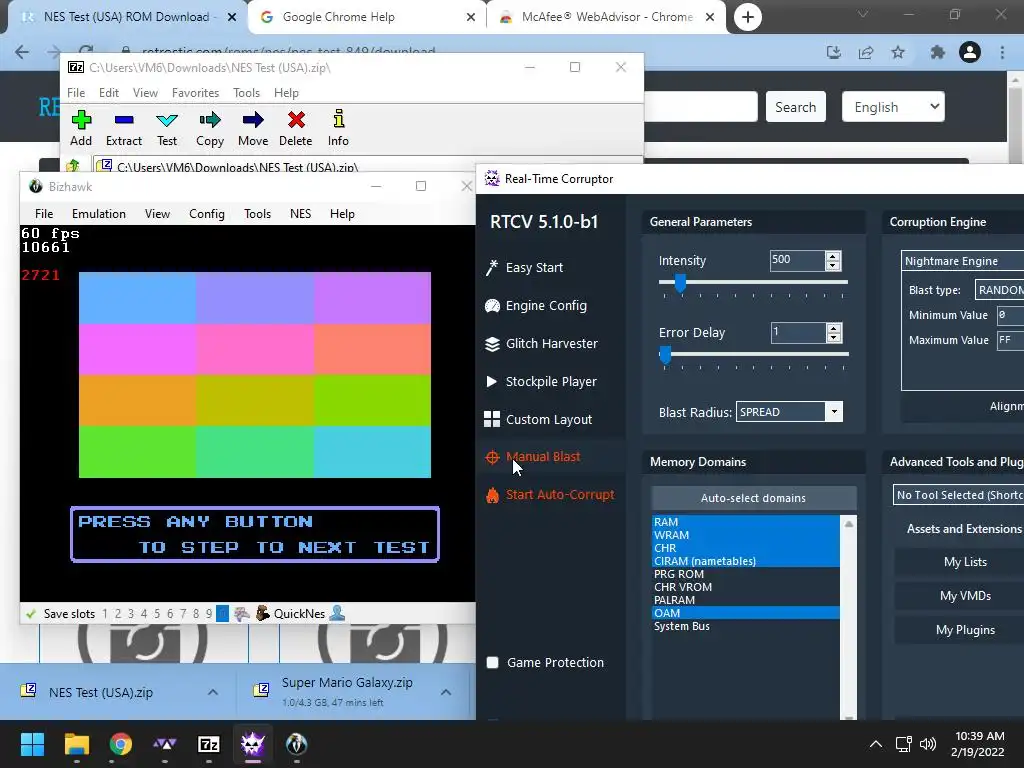Open Engine Config in RTCV

pos(536,306)
